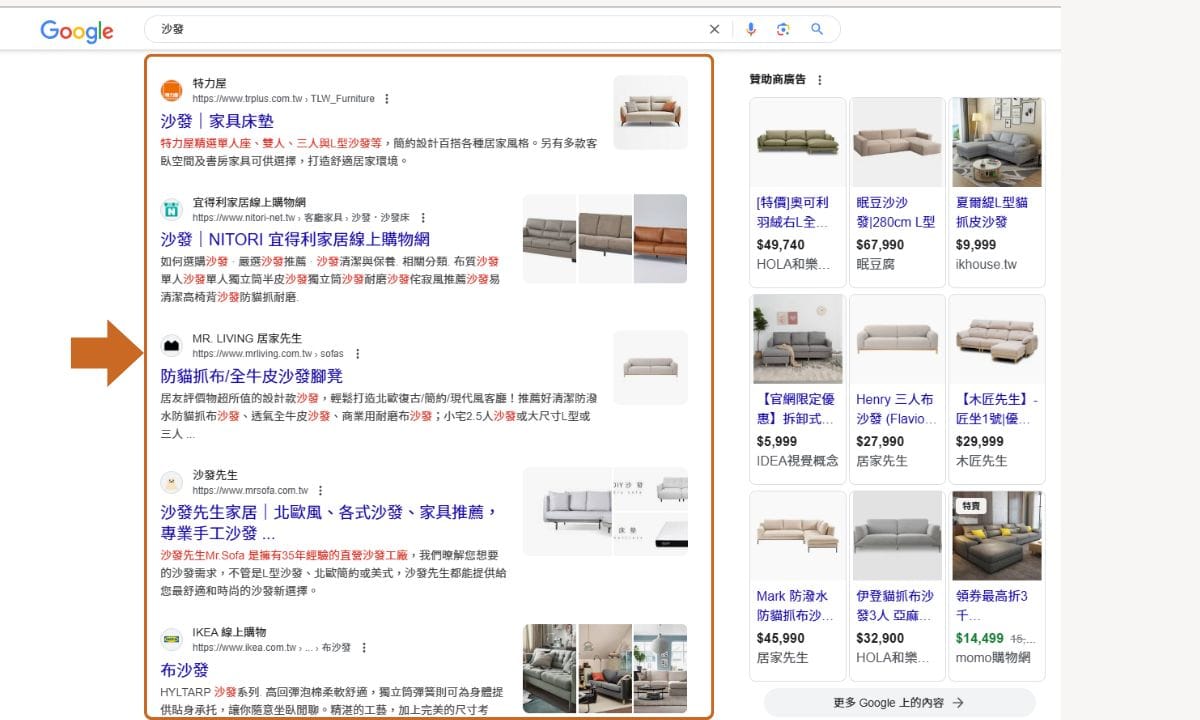Start voice search with the microphone icon

[x=751, y=29]
